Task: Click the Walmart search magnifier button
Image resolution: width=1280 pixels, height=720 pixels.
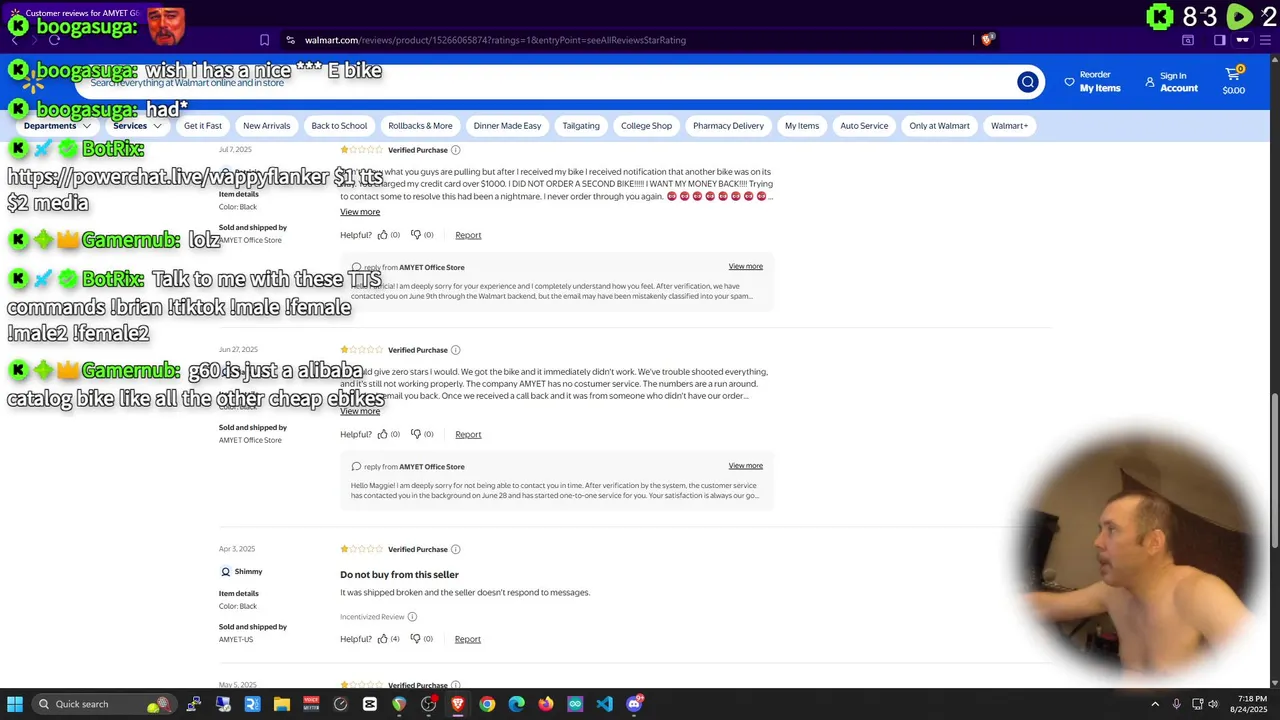Action: tap(1027, 82)
